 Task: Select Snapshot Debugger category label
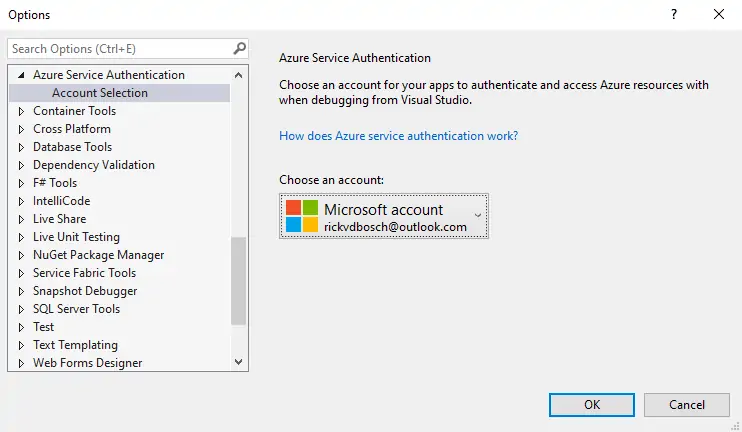(85, 291)
